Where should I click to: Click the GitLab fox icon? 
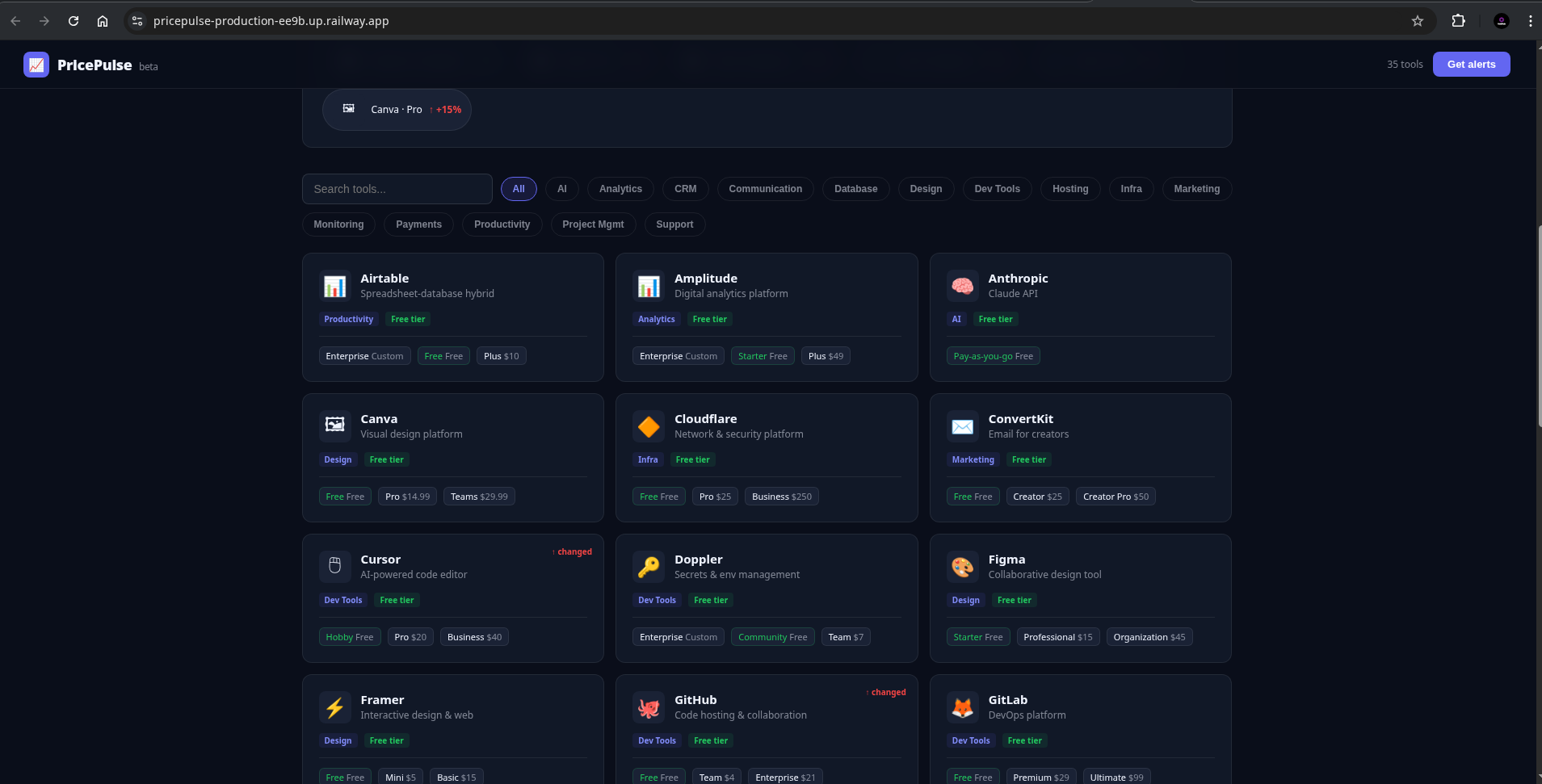(962, 707)
